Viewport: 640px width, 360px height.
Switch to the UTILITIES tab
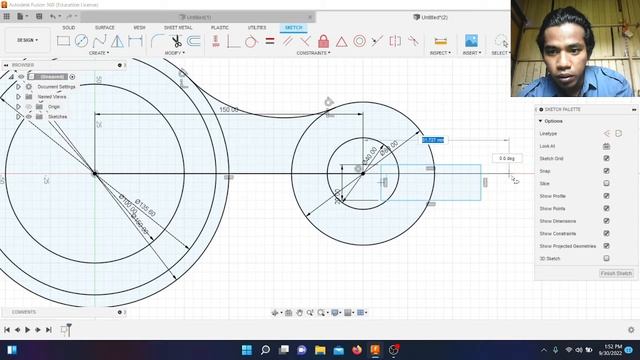pyautogui.click(x=257, y=27)
